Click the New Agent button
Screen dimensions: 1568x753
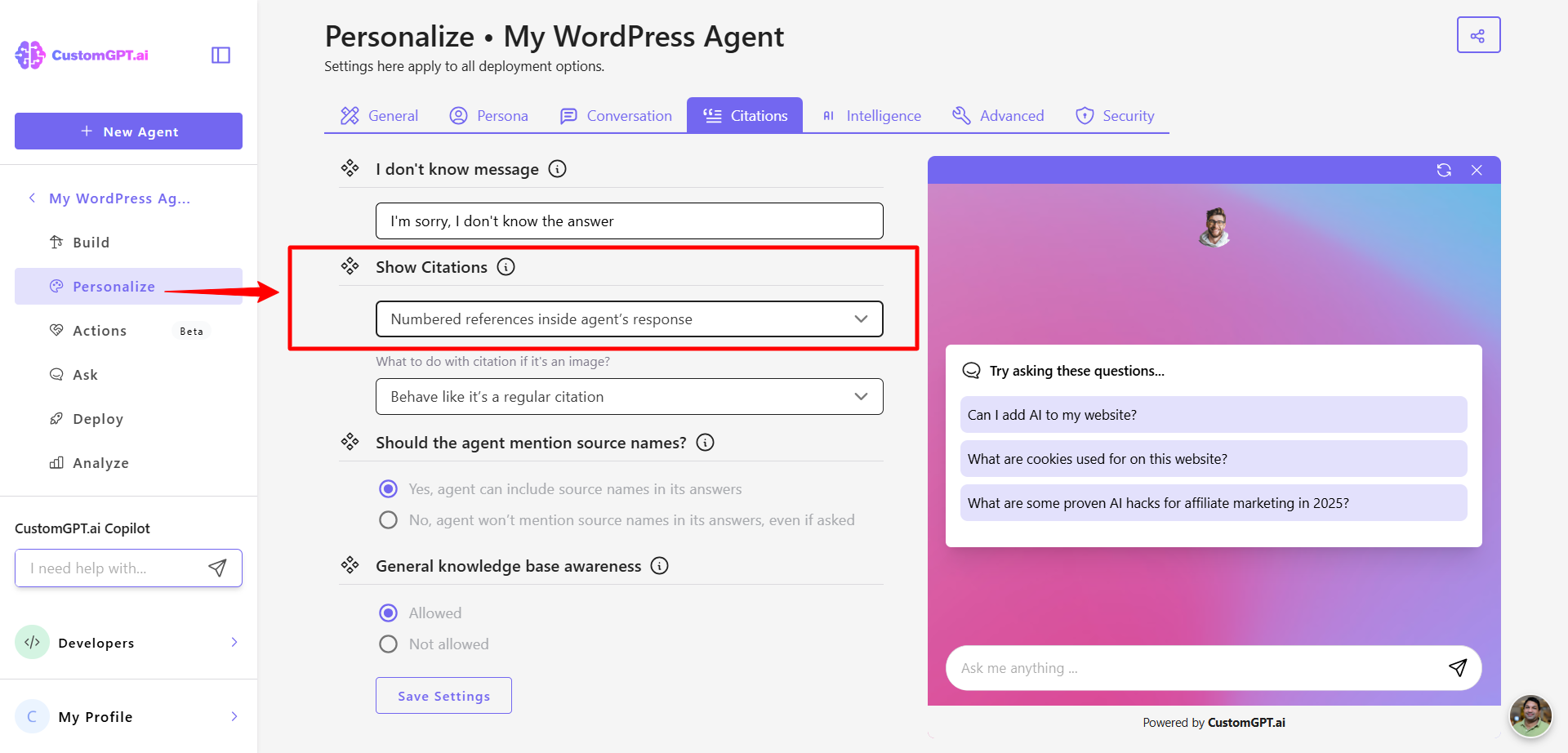pos(128,131)
